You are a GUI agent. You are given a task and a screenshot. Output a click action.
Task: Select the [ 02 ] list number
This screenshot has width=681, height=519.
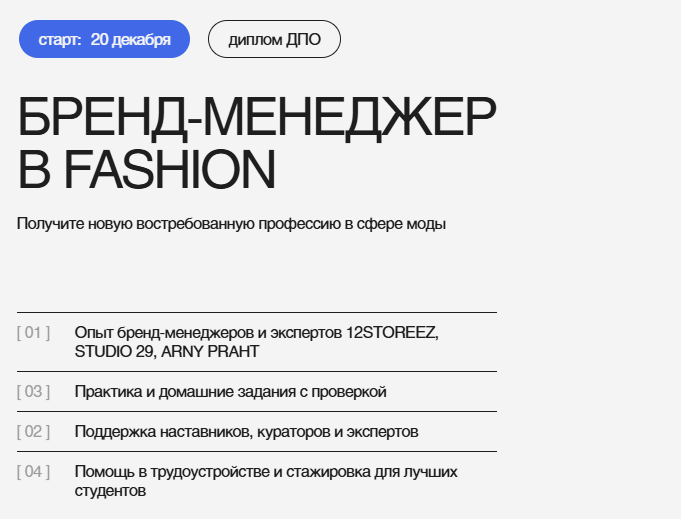34,431
